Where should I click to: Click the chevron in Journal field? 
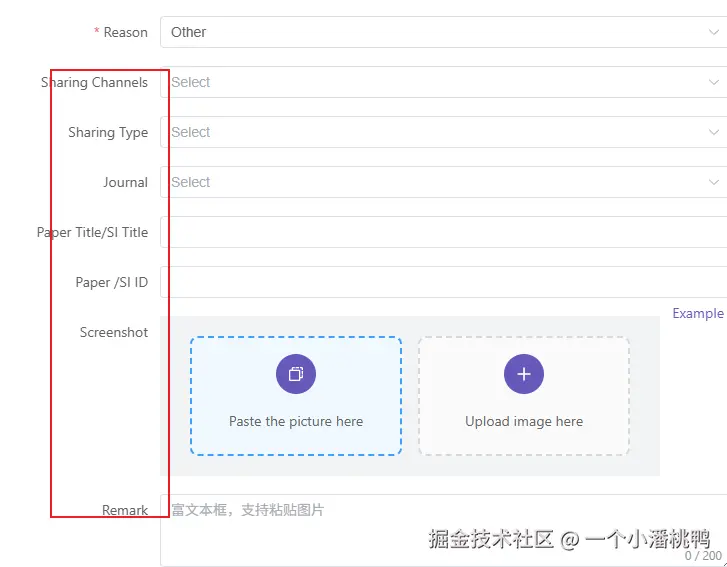[x=714, y=183]
